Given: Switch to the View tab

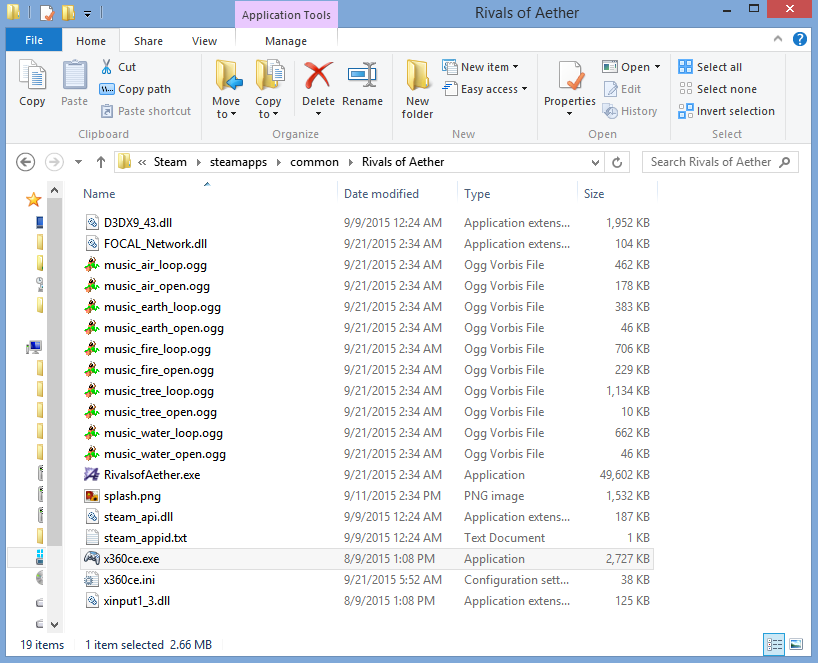Looking at the screenshot, I should (x=204, y=41).
